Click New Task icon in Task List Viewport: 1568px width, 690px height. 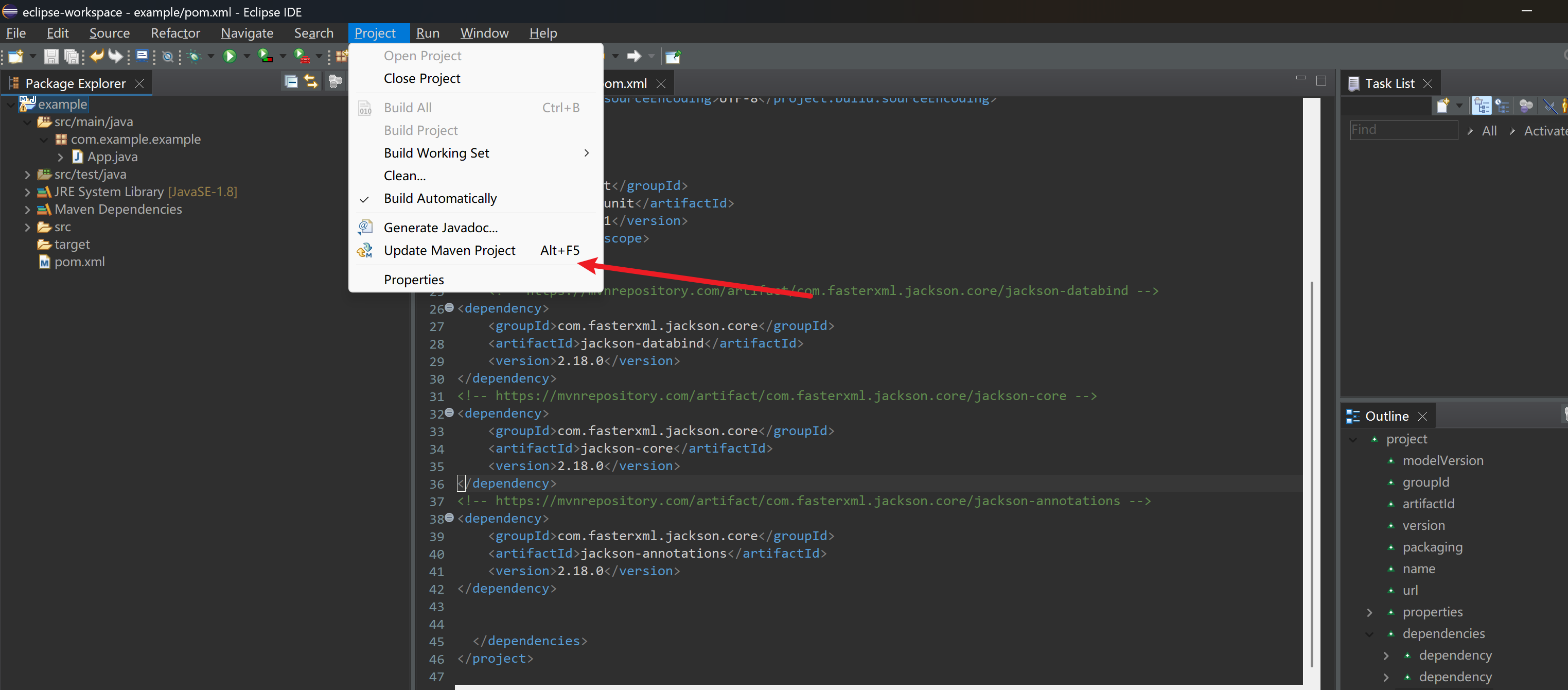(1442, 106)
